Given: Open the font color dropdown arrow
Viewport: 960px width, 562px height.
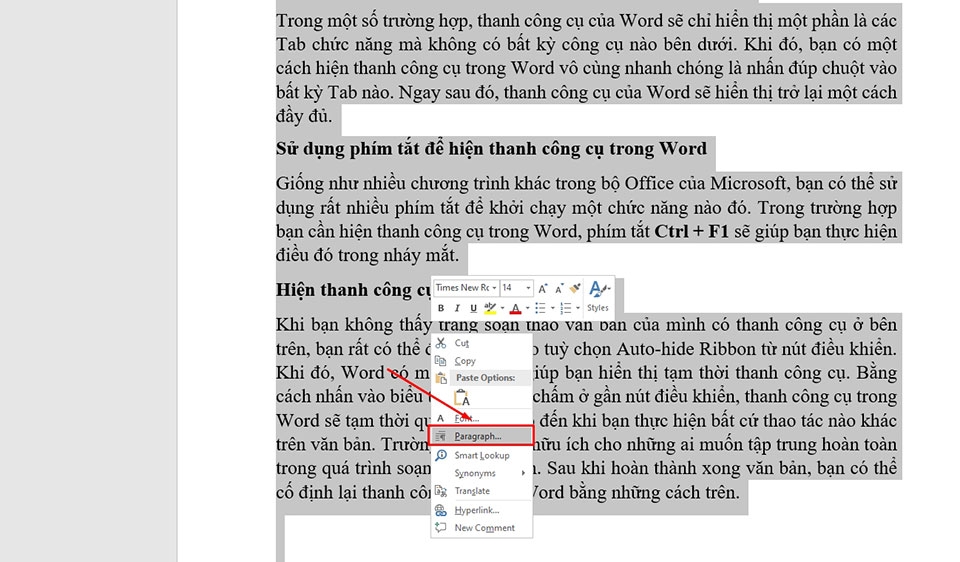Looking at the screenshot, I should tap(527, 308).
